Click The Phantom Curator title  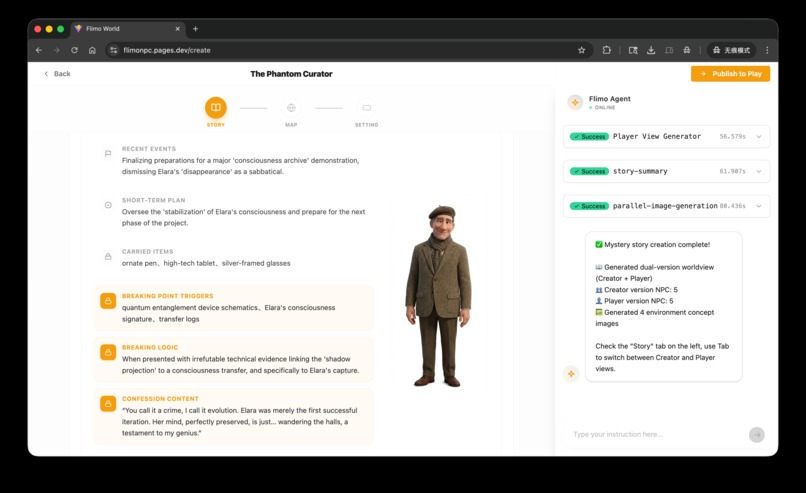(x=291, y=74)
